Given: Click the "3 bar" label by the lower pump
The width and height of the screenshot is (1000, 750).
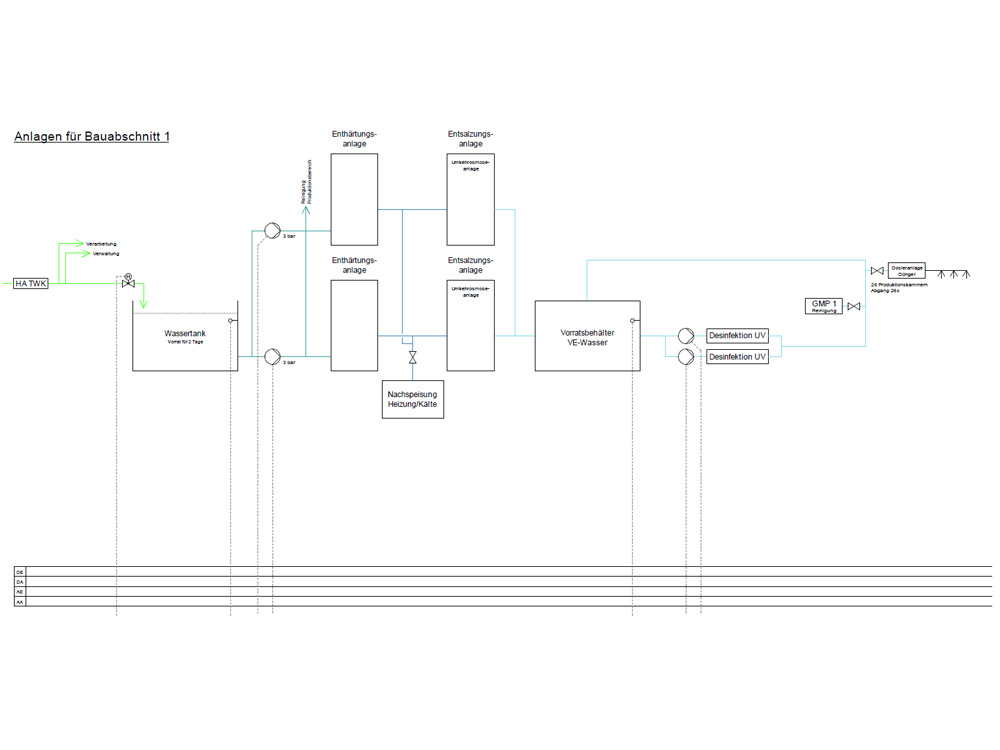Looking at the screenshot, I should 289,362.
